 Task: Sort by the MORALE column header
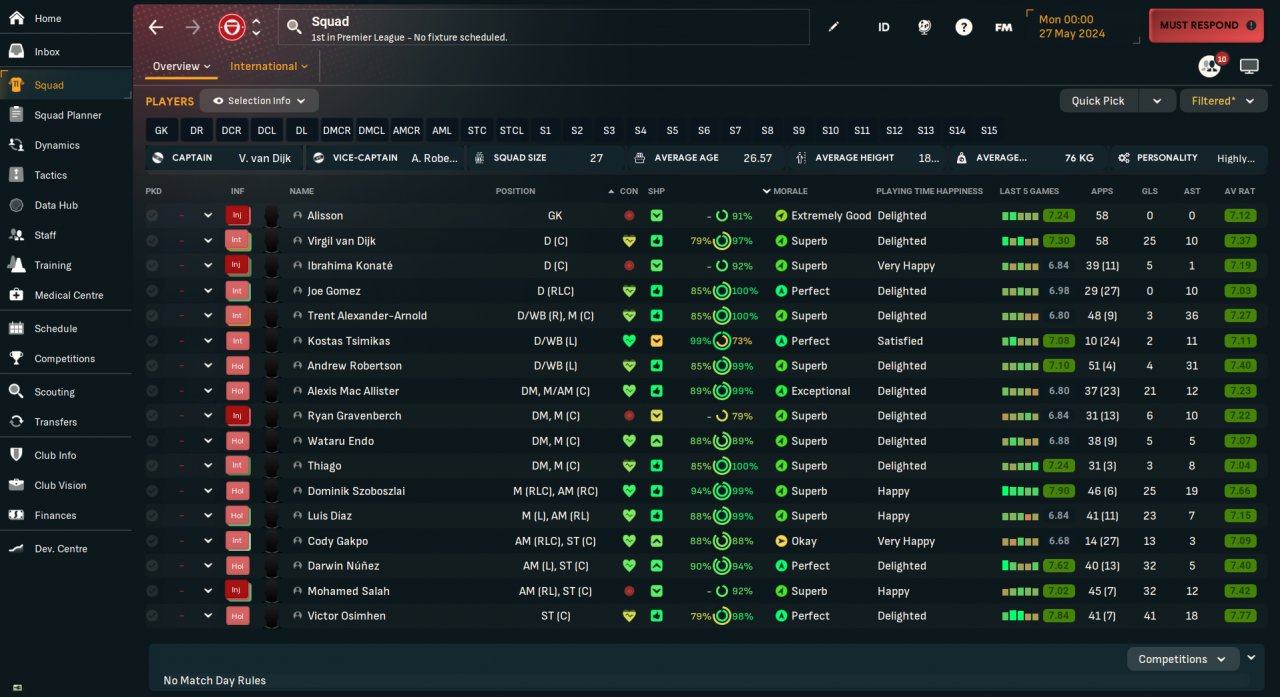pos(789,191)
